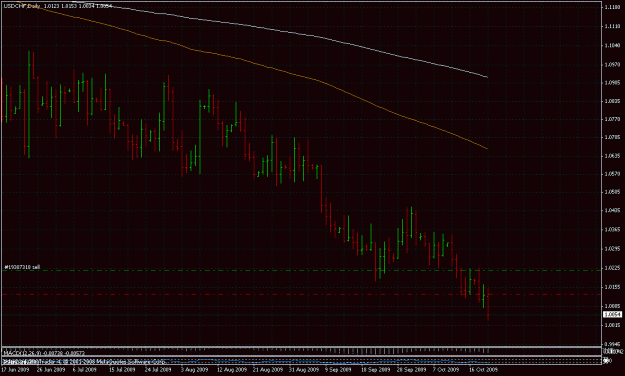Click the 1.0365 price scale label
The height and width of the screenshot is (376, 625).
point(613,230)
